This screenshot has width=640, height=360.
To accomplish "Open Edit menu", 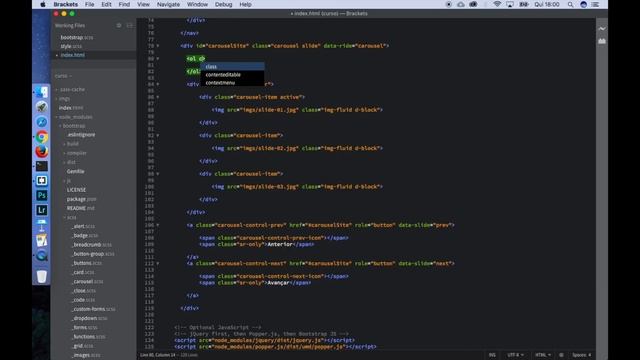I will click(106, 4).
